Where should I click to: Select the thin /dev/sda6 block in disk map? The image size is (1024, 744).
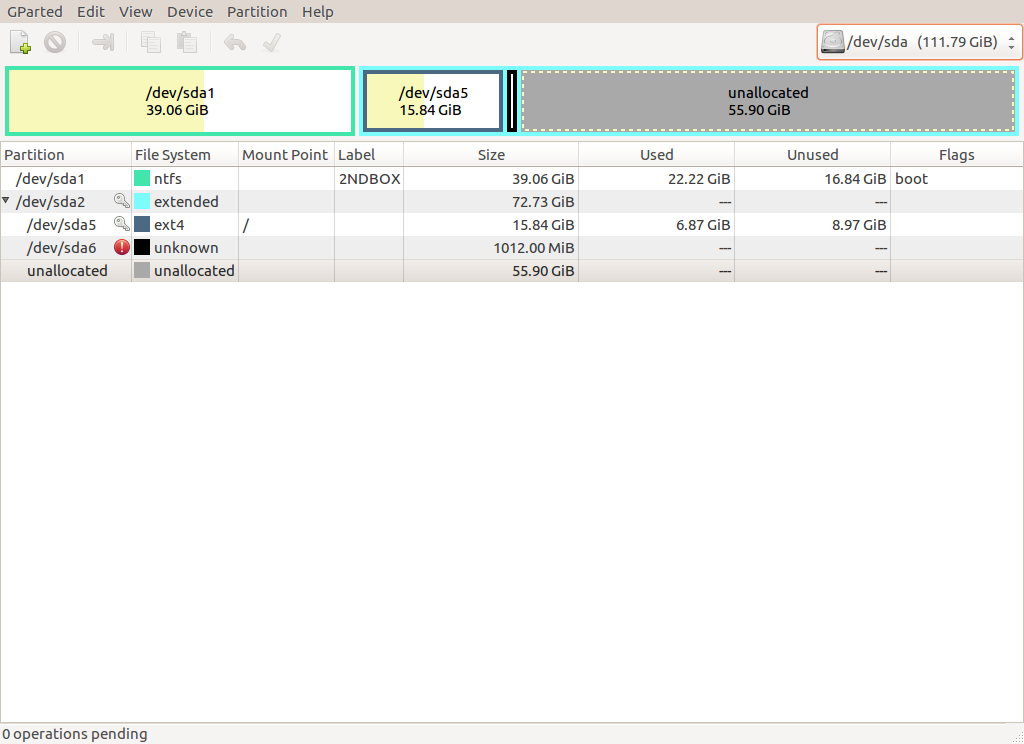(x=512, y=101)
